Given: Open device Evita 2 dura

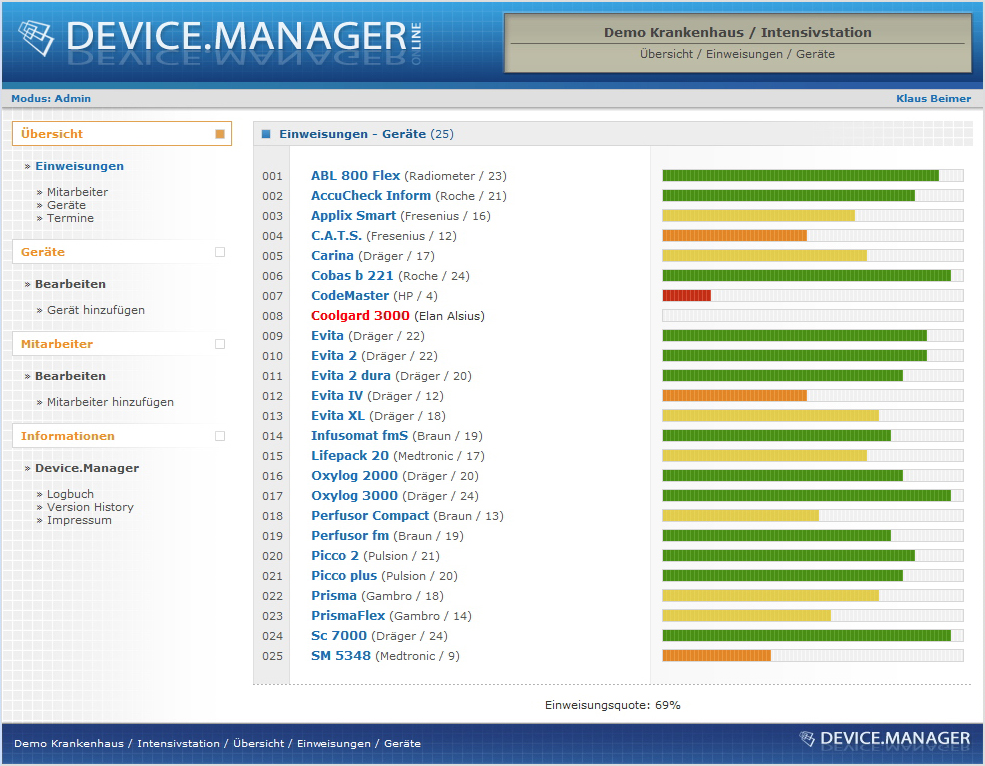Looking at the screenshot, I should click(x=351, y=376).
